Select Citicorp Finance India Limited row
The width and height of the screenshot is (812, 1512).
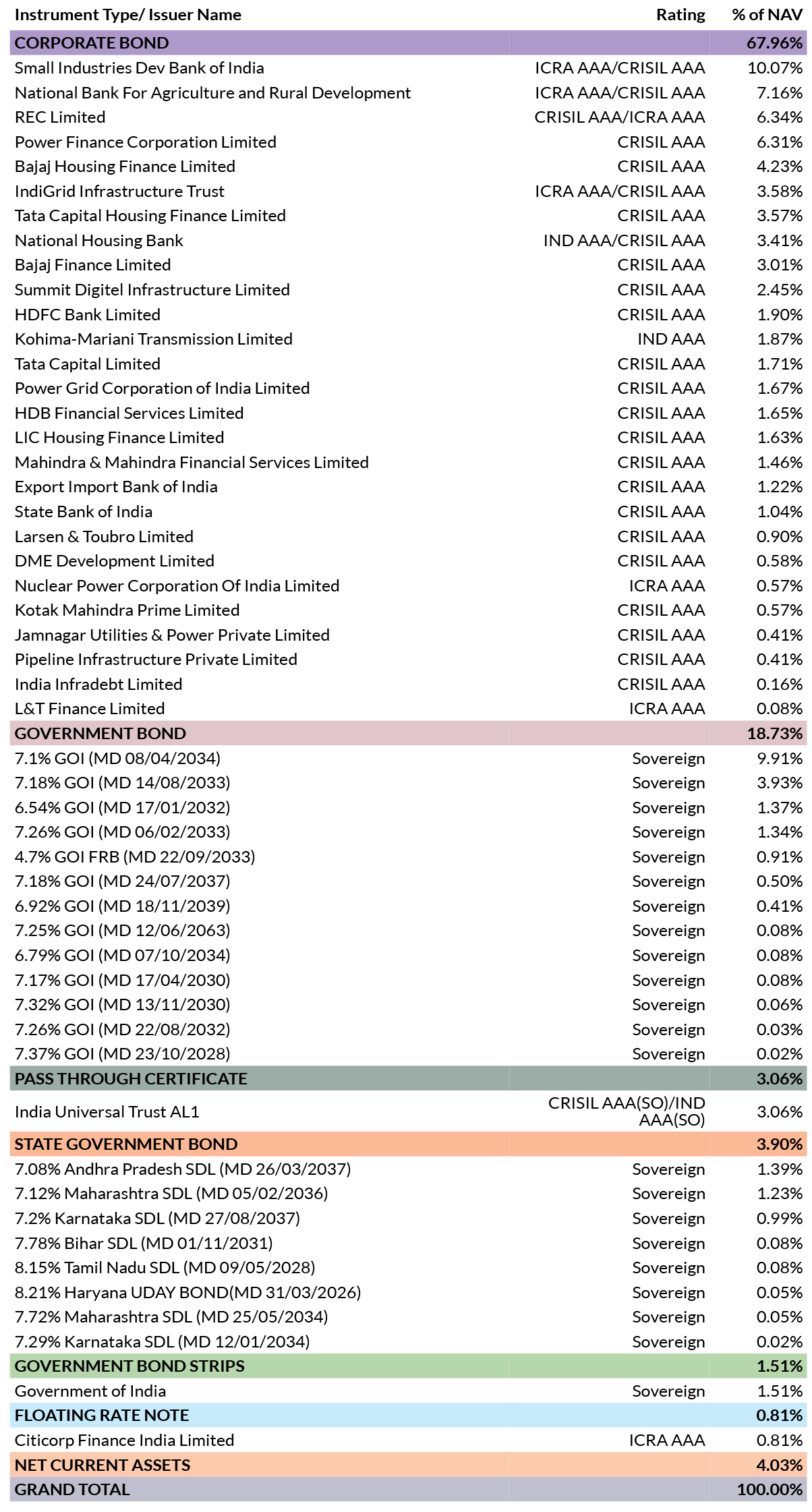coord(408,1441)
